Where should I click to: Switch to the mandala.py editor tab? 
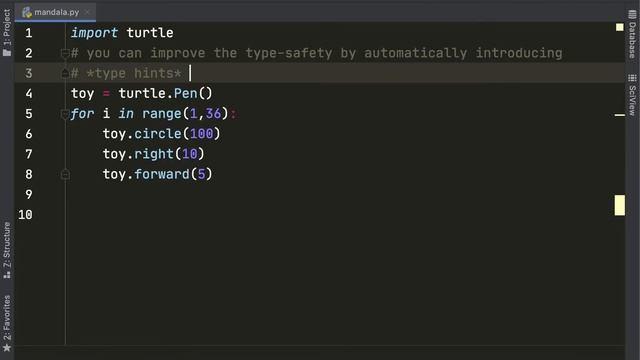pyautogui.click(x=56, y=12)
